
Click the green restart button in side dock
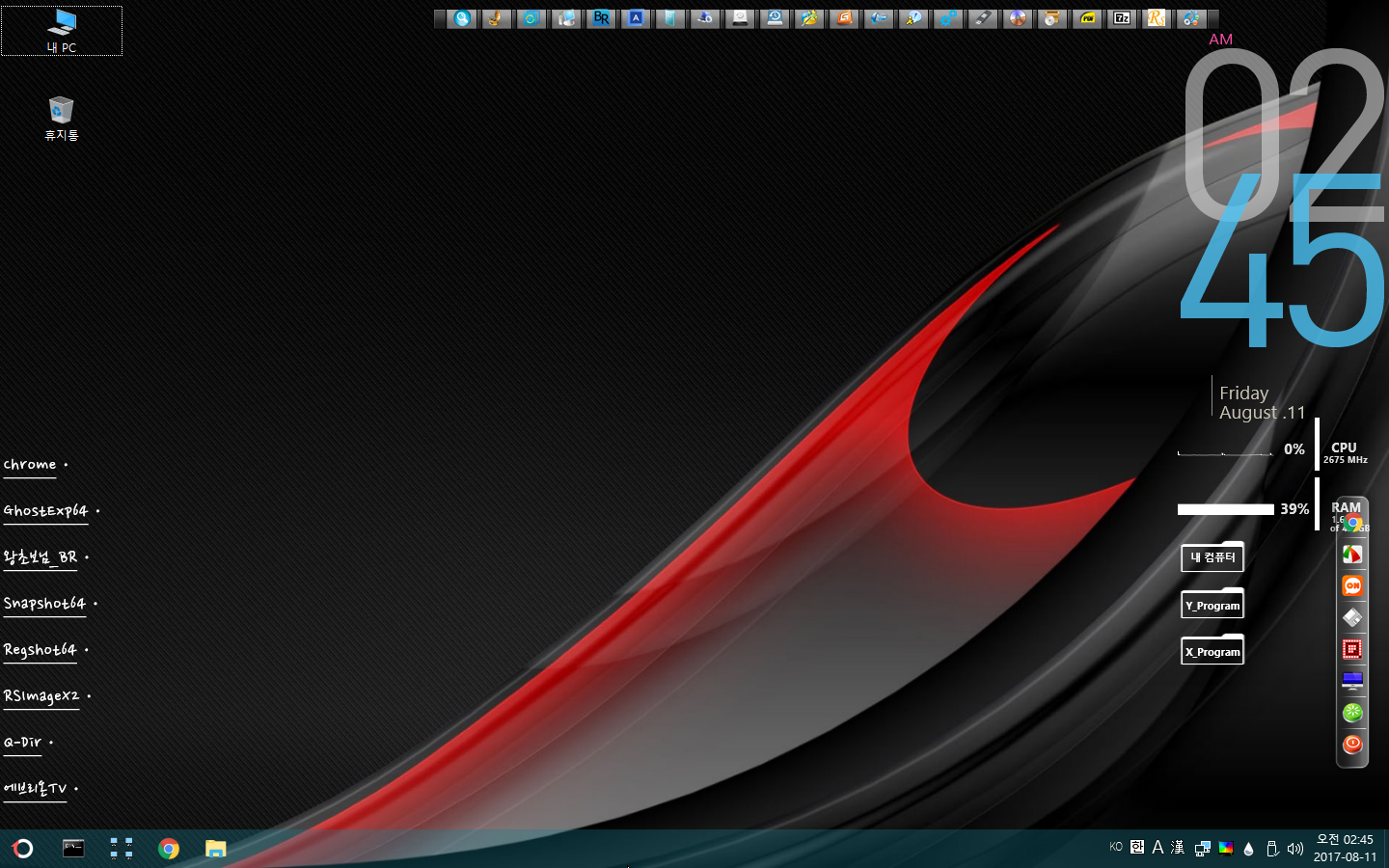pyautogui.click(x=1352, y=713)
